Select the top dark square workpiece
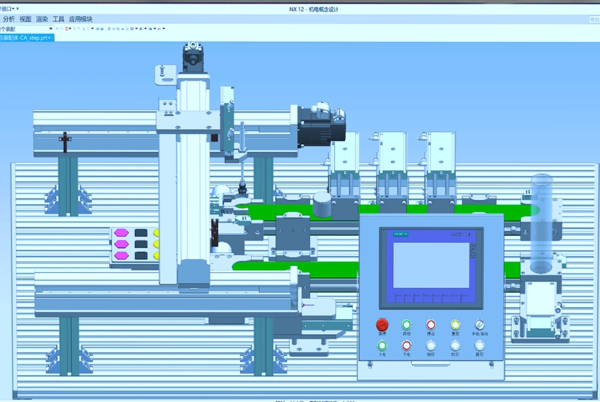 [x=142, y=233]
